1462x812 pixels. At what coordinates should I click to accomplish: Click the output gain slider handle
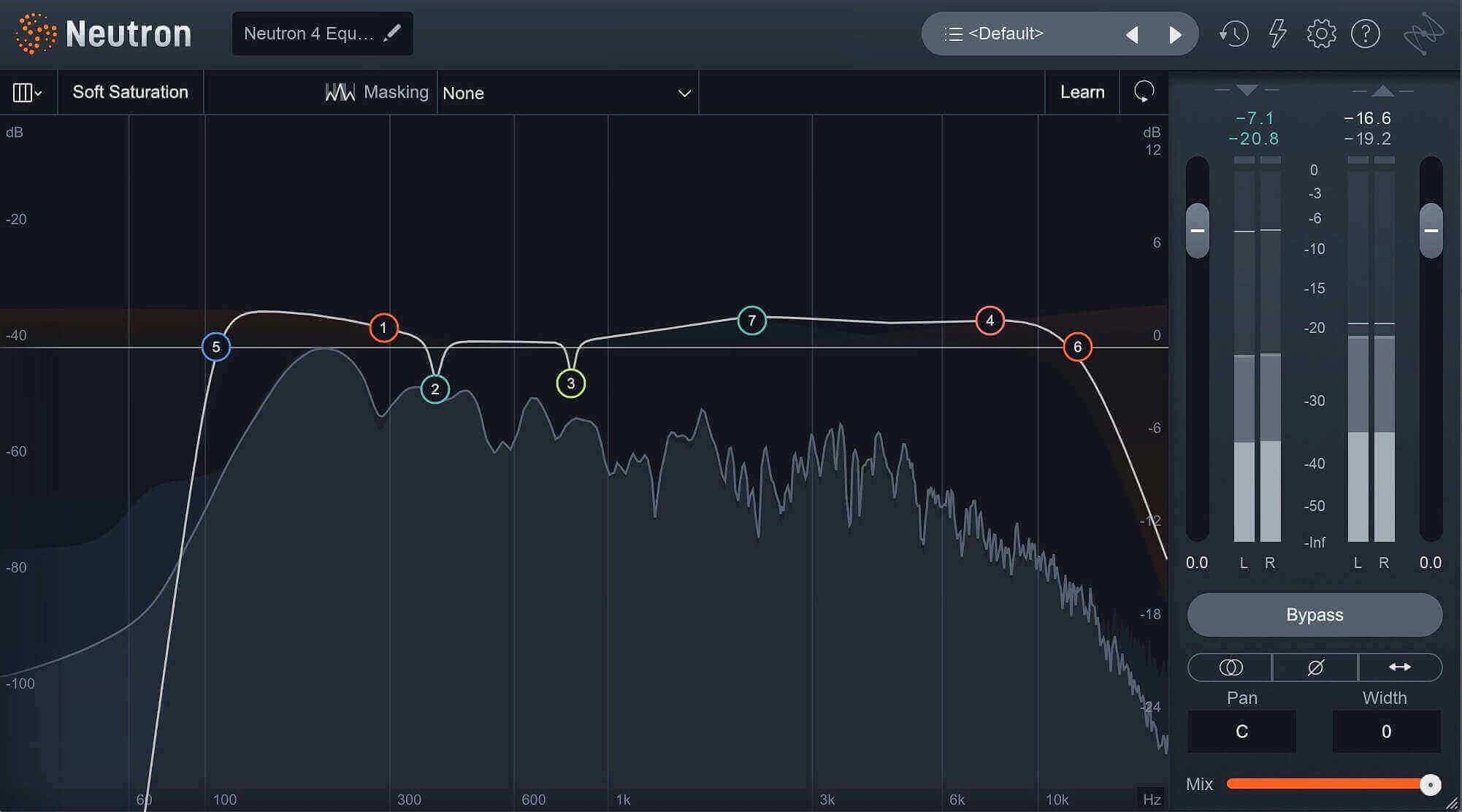click(1431, 230)
